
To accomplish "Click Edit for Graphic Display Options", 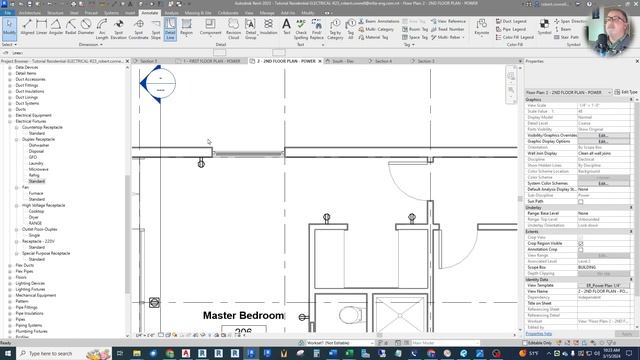I will (603, 141).
